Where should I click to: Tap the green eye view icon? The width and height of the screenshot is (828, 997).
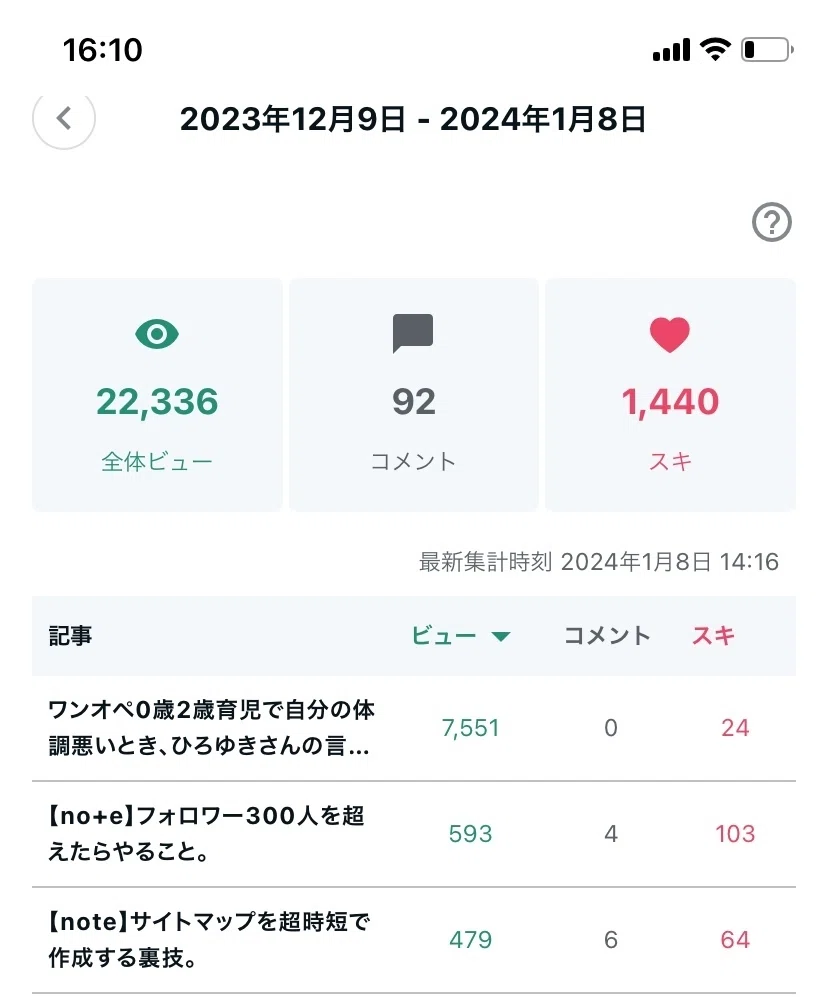click(157, 334)
